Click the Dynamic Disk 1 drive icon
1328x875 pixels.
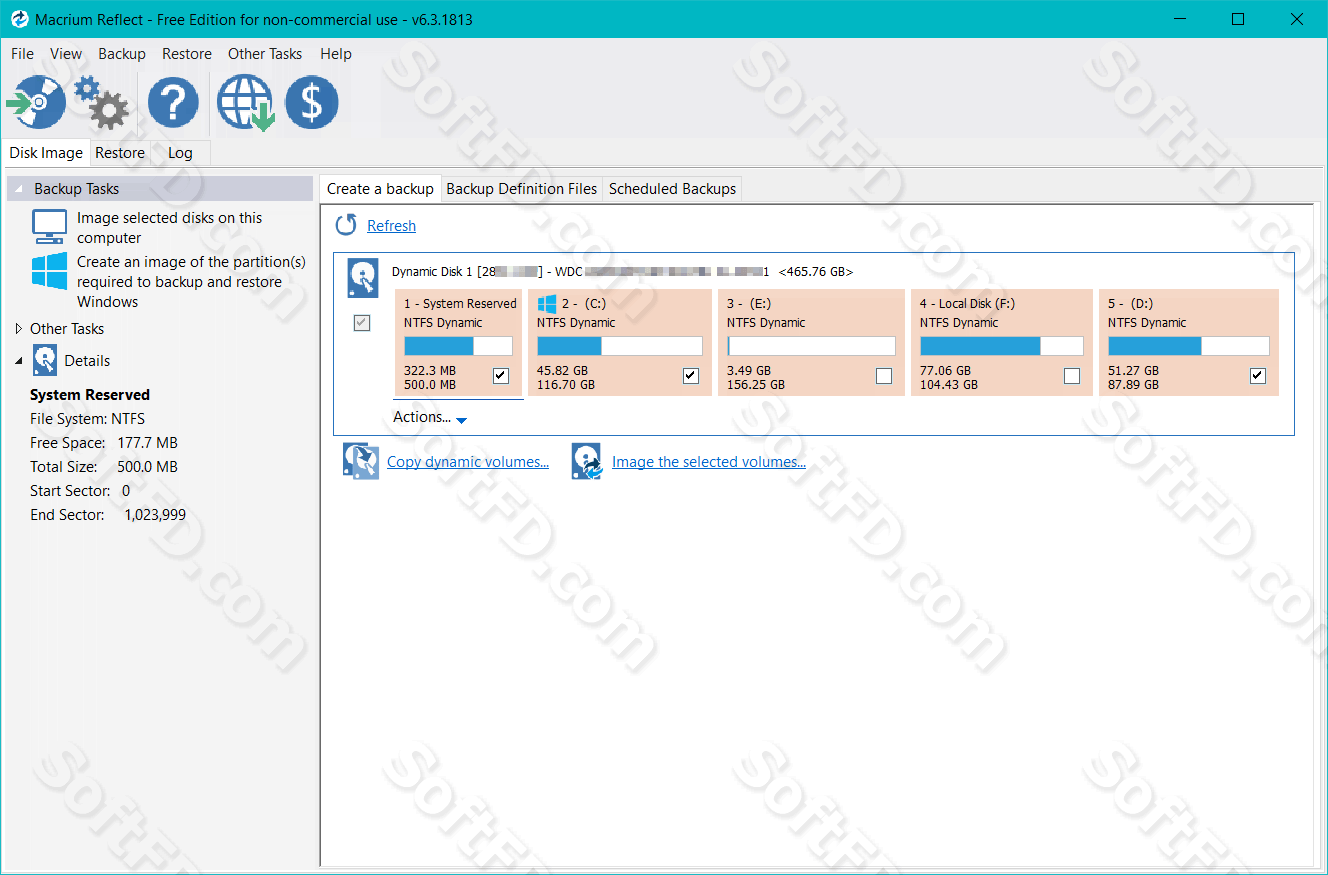(x=363, y=278)
